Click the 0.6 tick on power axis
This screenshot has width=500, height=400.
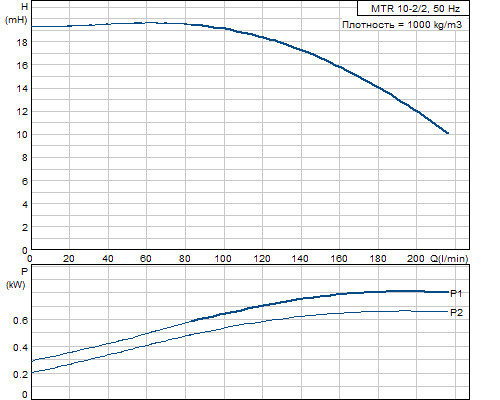click(x=21, y=320)
